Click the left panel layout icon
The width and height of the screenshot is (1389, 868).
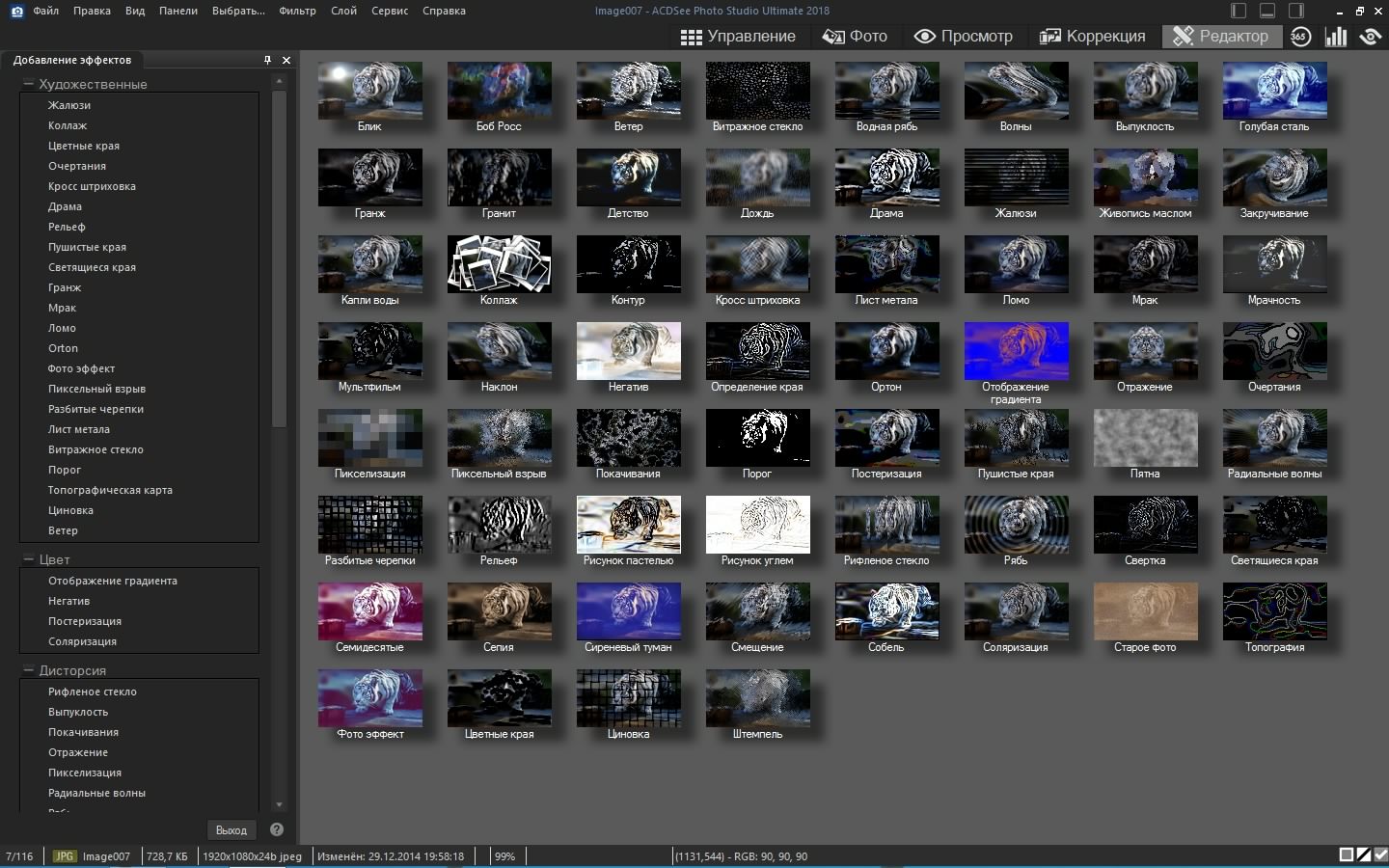(x=1239, y=11)
